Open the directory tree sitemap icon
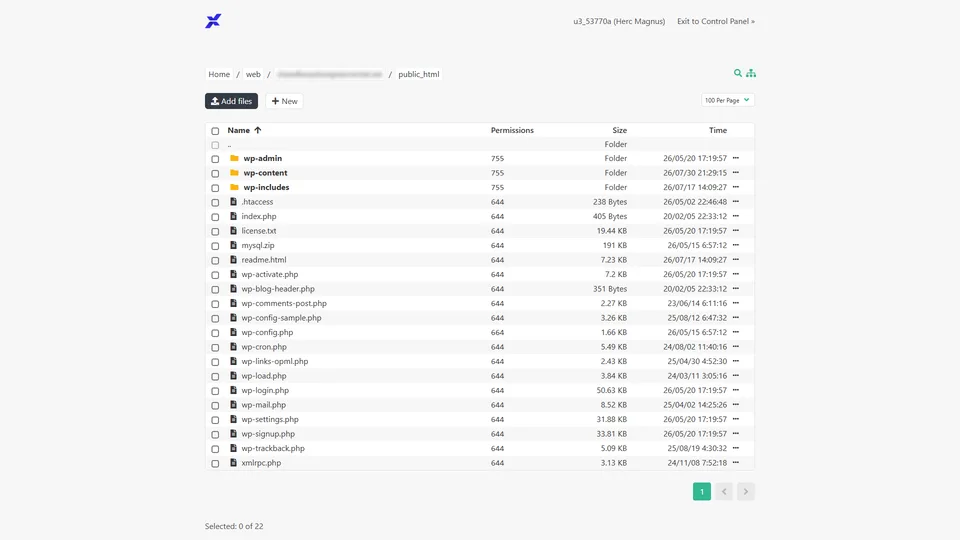Viewport: 960px width, 540px height. pyautogui.click(x=751, y=73)
